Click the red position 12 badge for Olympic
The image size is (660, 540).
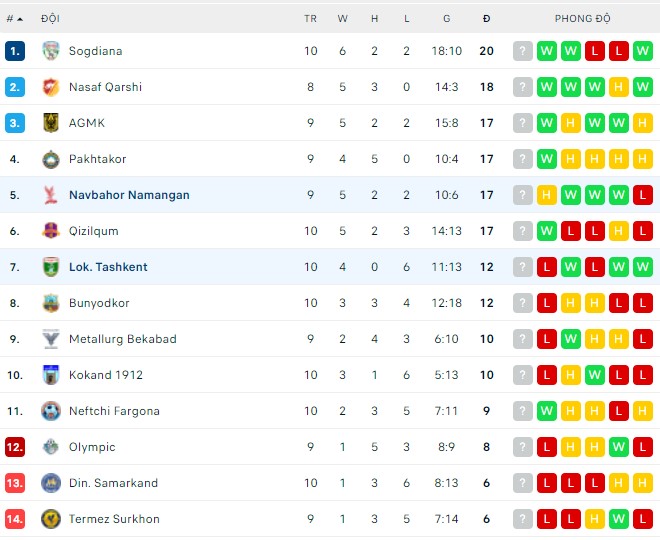[x=14, y=447]
